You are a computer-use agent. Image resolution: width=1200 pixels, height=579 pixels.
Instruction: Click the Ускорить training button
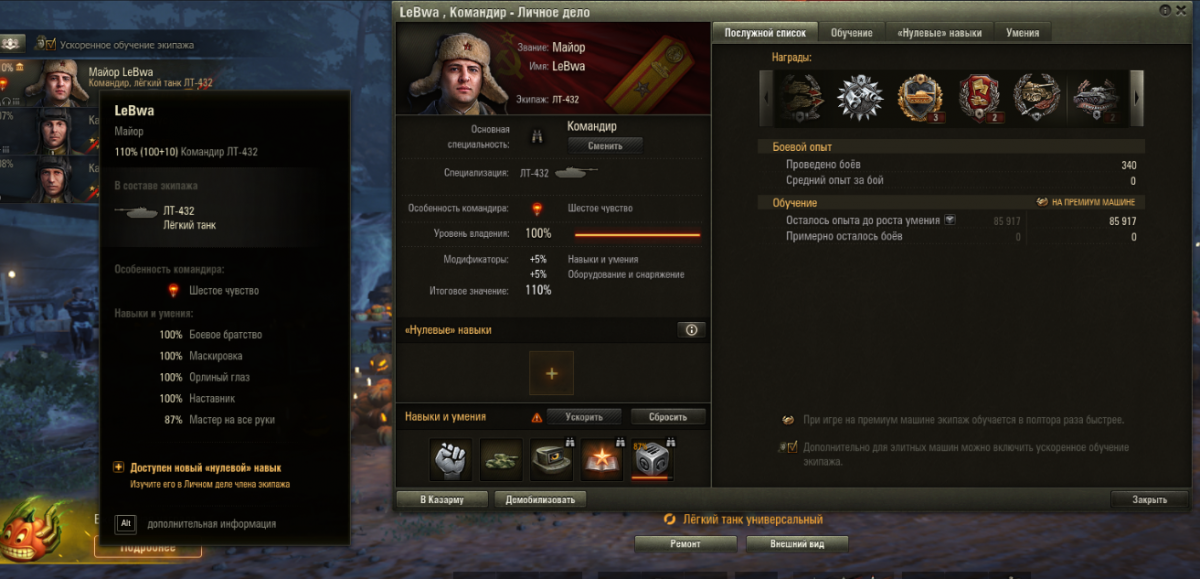tap(583, 417)
